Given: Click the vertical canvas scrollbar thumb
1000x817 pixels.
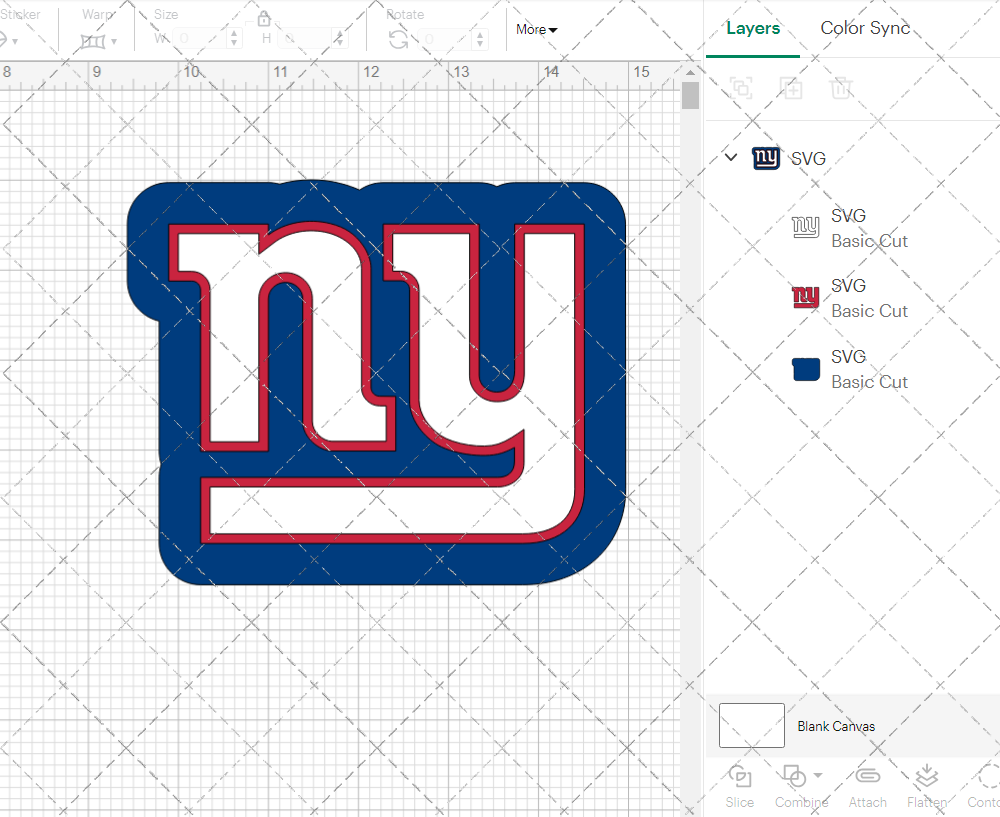Looking at the screenshot, I should [690, 95].
